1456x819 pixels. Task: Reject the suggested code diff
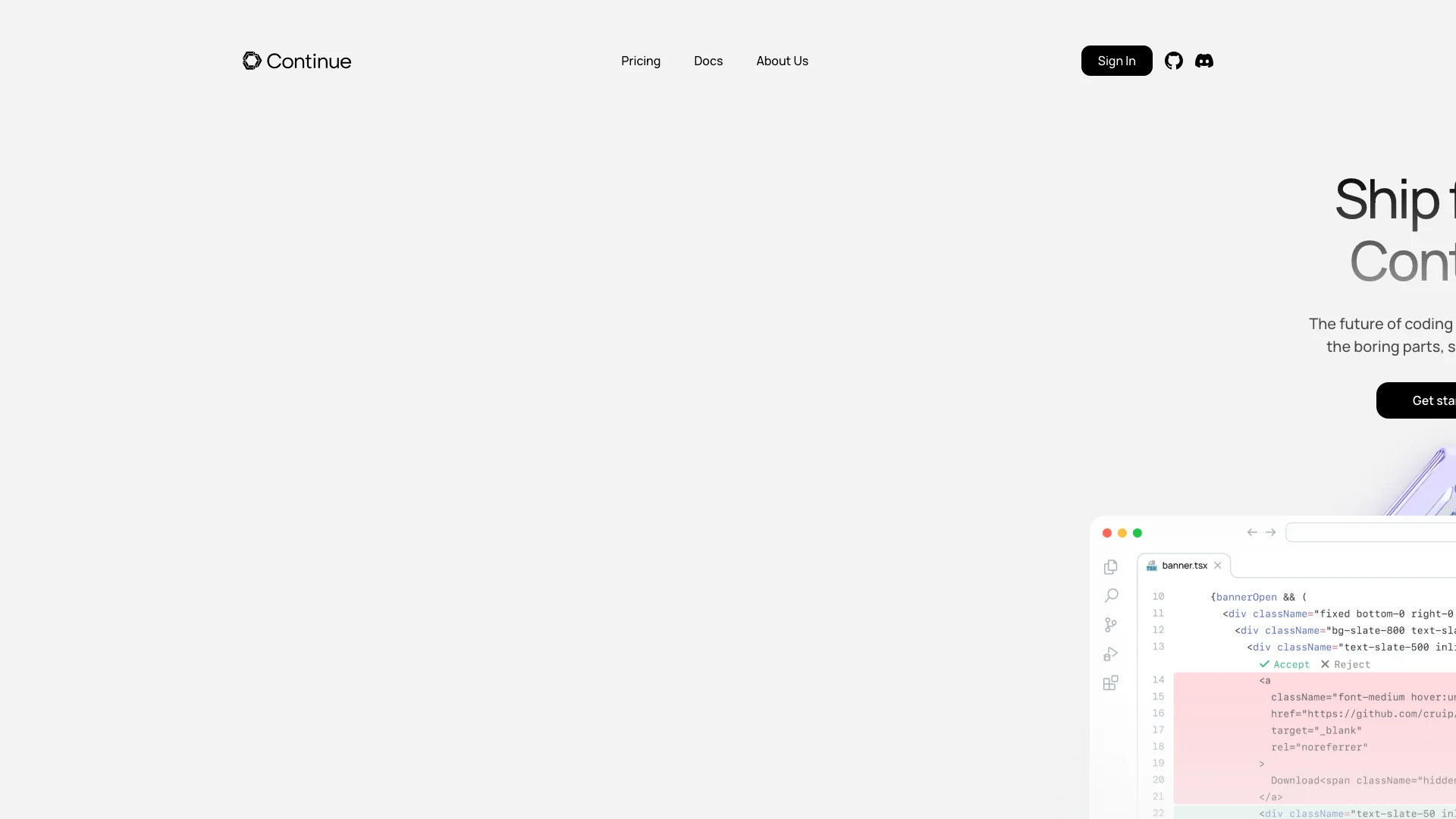(x=1345, y=664)
